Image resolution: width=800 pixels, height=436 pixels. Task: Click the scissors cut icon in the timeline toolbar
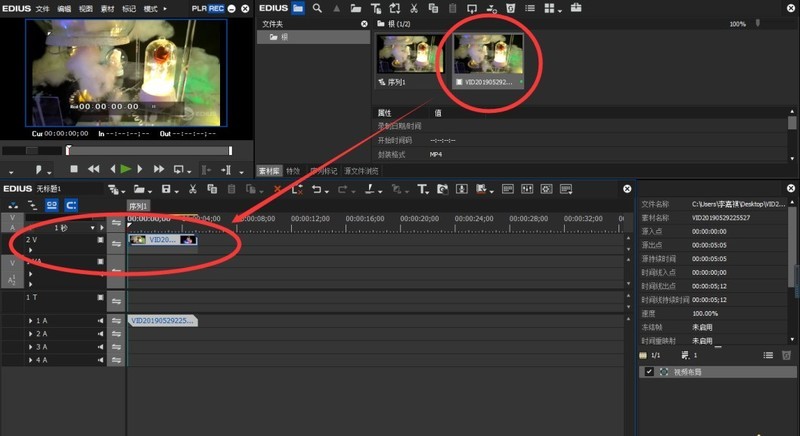(194, 189)
